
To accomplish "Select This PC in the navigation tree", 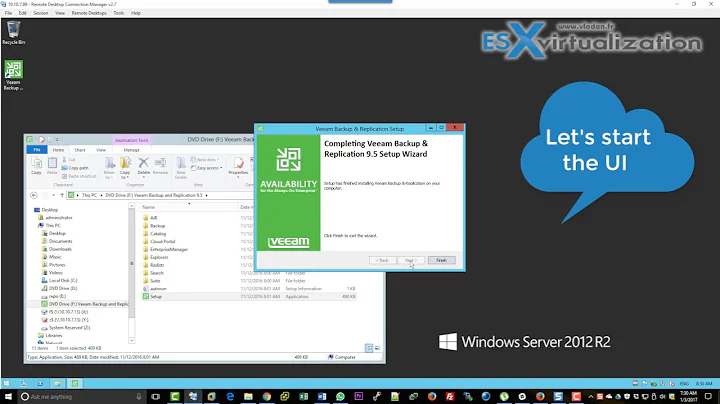I will coord(53,225).
